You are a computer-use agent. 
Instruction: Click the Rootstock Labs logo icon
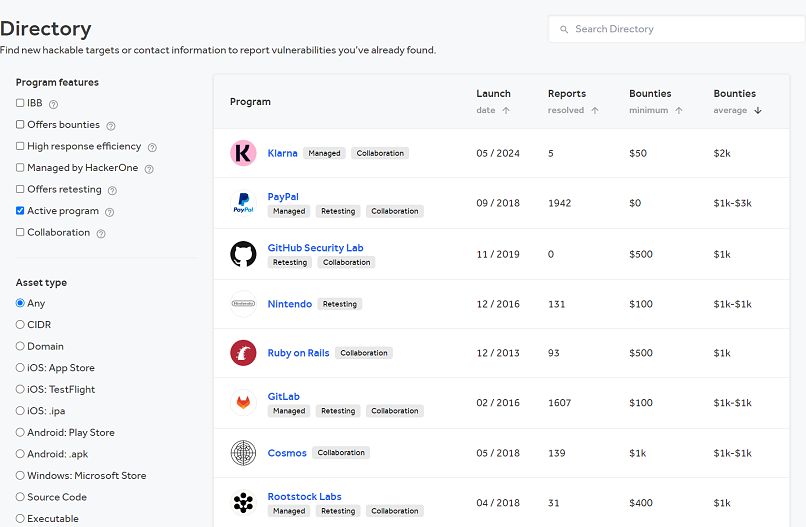pyautogui.click(x=243, y=504)
